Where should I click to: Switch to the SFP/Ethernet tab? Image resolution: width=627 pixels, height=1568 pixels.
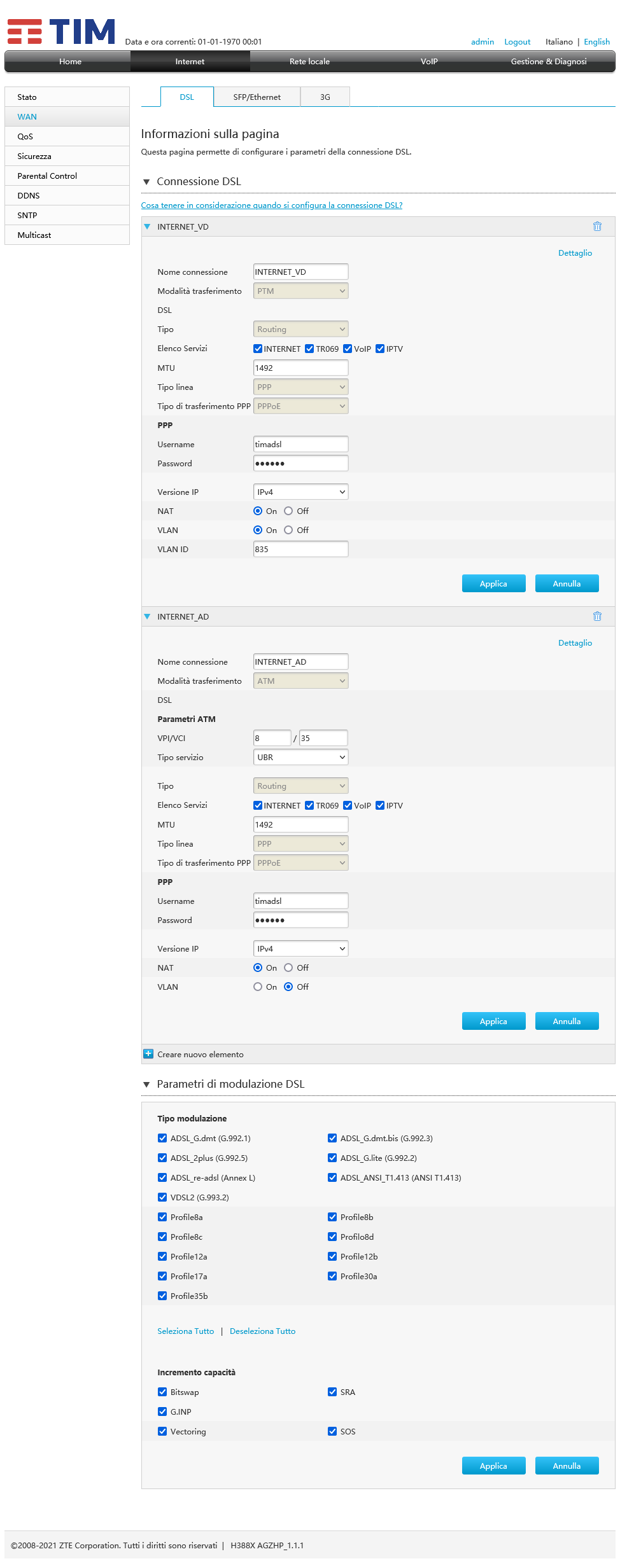point(257,97)
